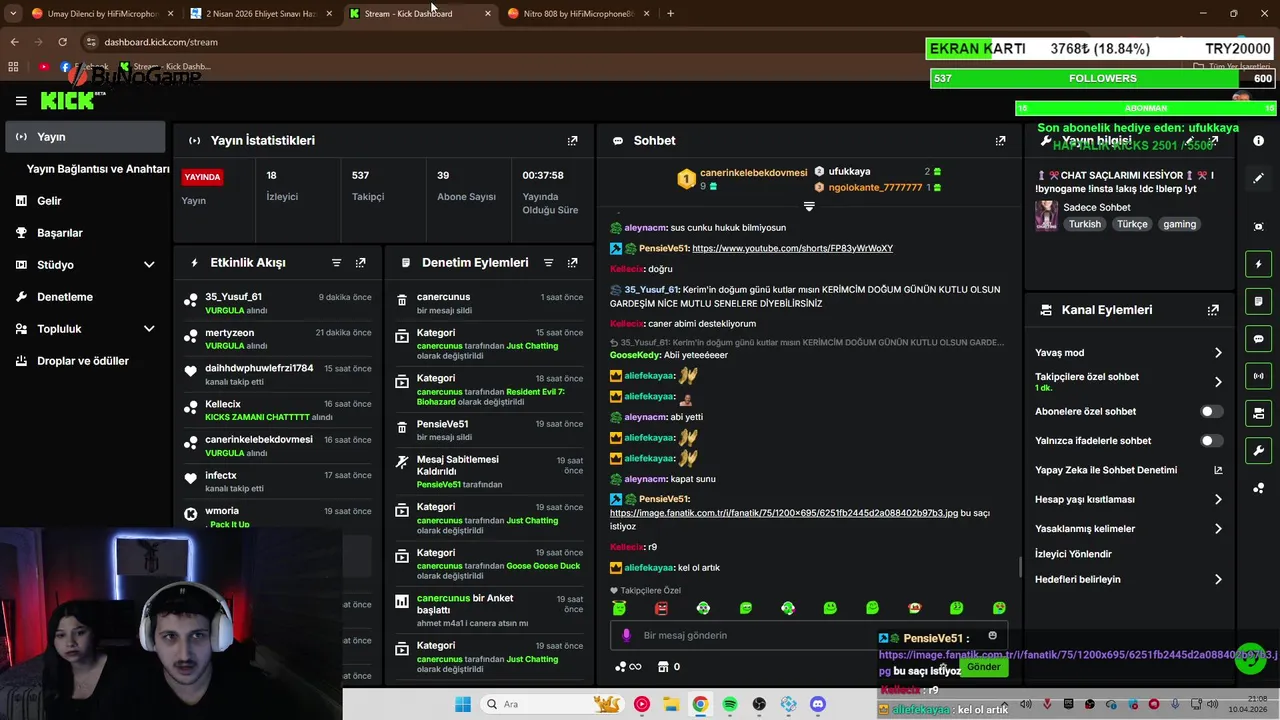Open filter options for Etkinlik Akışı
1280x720 pixels.
point(336,263)
